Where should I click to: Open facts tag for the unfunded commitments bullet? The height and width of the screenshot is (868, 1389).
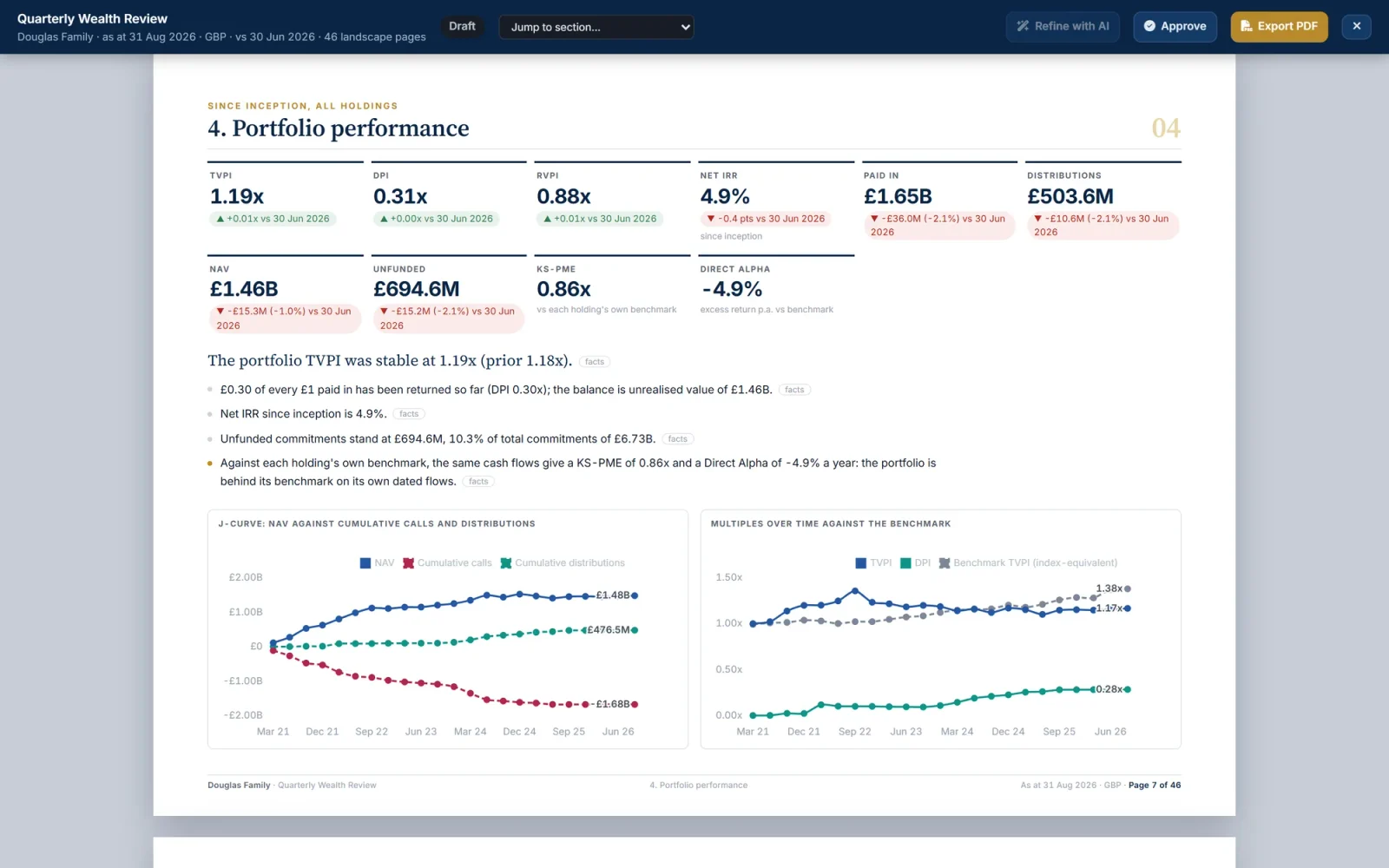pos(678,439)
